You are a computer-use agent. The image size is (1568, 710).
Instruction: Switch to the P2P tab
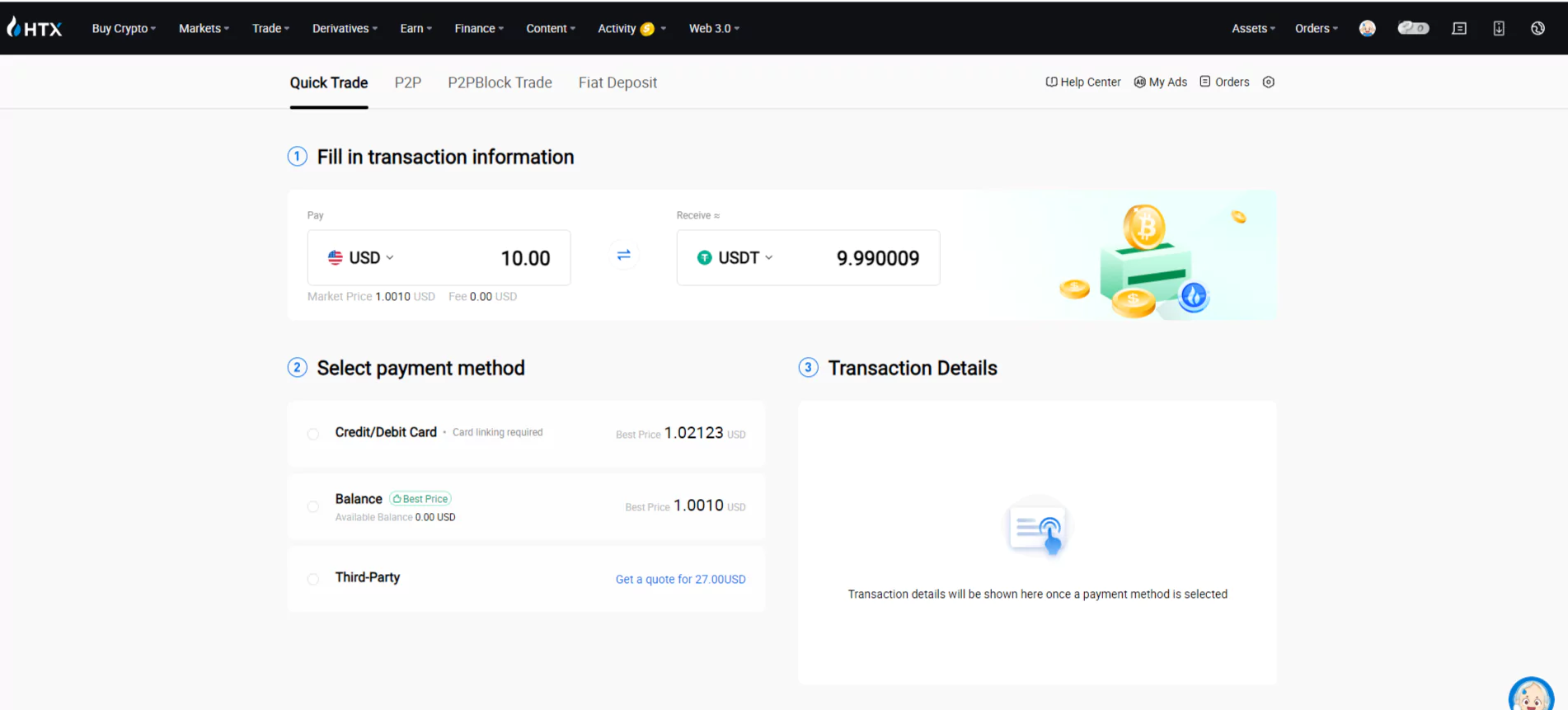coord(408,82)
